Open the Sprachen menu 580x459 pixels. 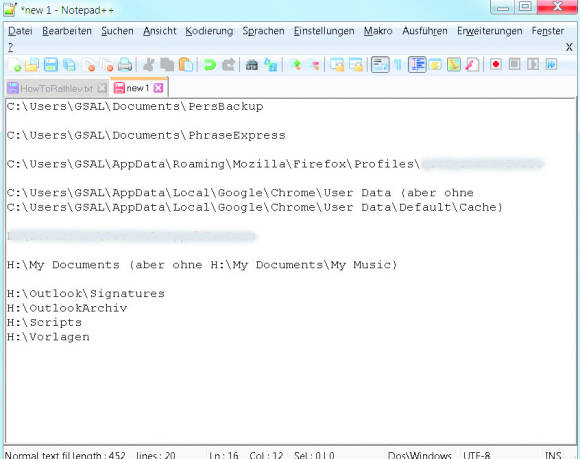pyautogui.click(x=263, y=31)
